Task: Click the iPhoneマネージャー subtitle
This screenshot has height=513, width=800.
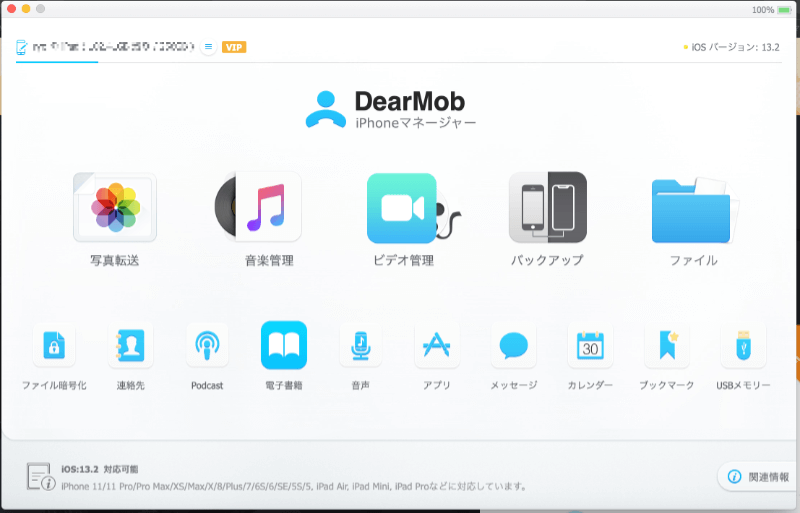Action: pyautogui.click(x=416, y=123)
